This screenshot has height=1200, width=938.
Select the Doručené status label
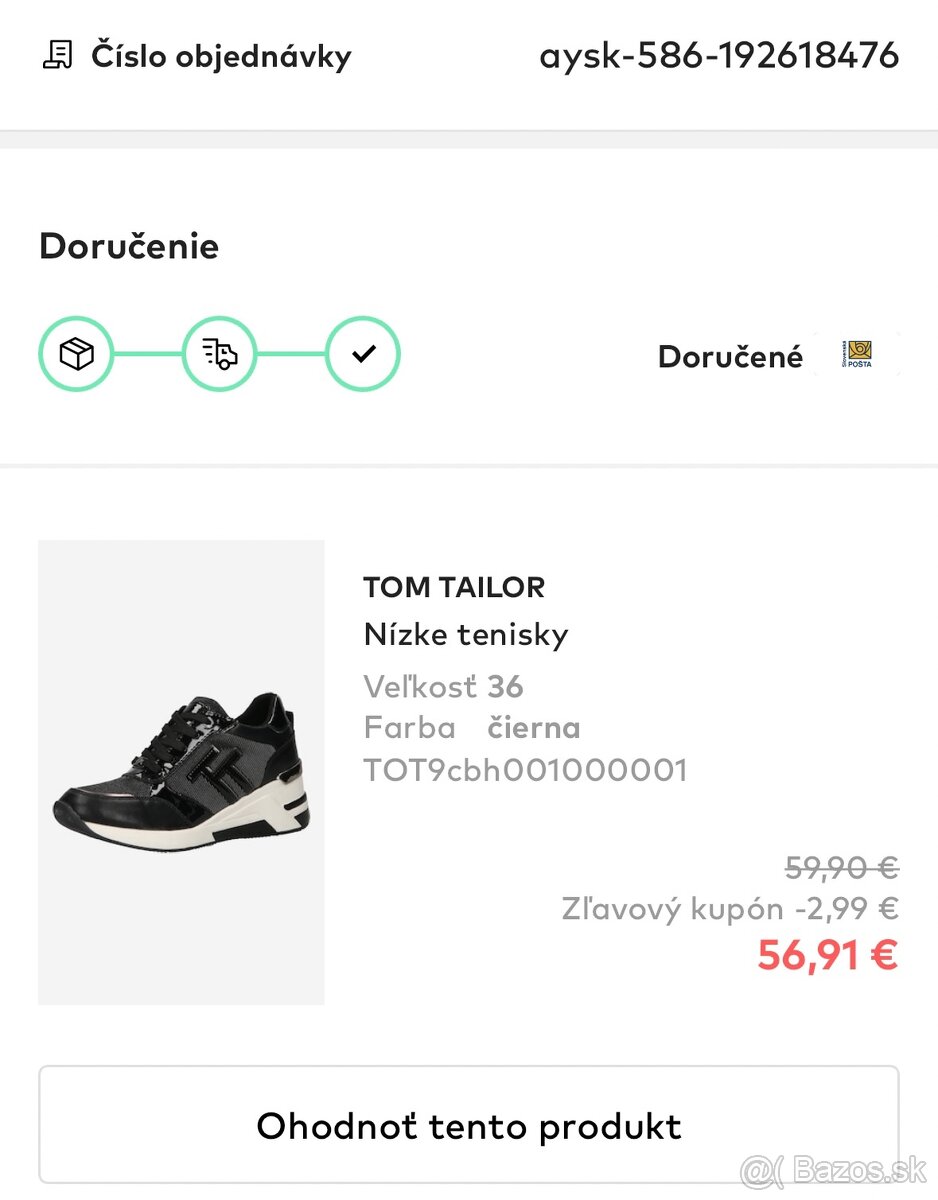click(731, 356)
